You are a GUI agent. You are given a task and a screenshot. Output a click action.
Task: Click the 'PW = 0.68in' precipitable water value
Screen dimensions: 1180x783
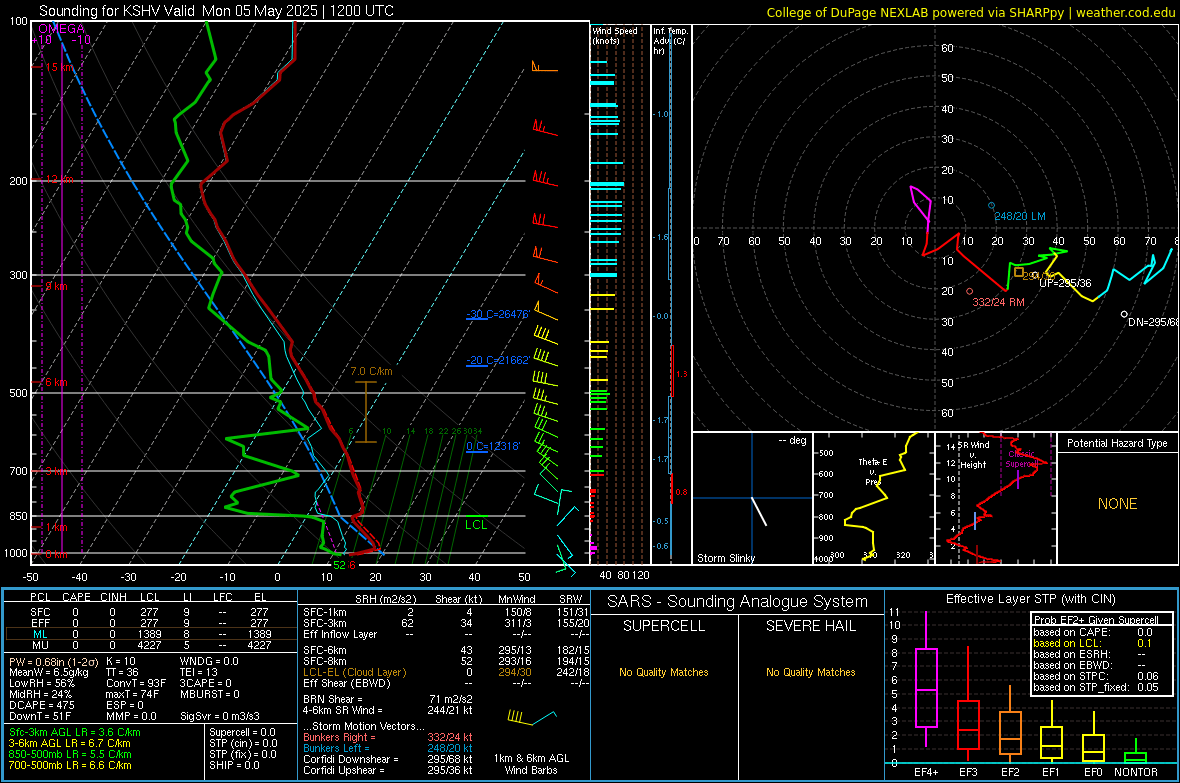pos(53,661)
